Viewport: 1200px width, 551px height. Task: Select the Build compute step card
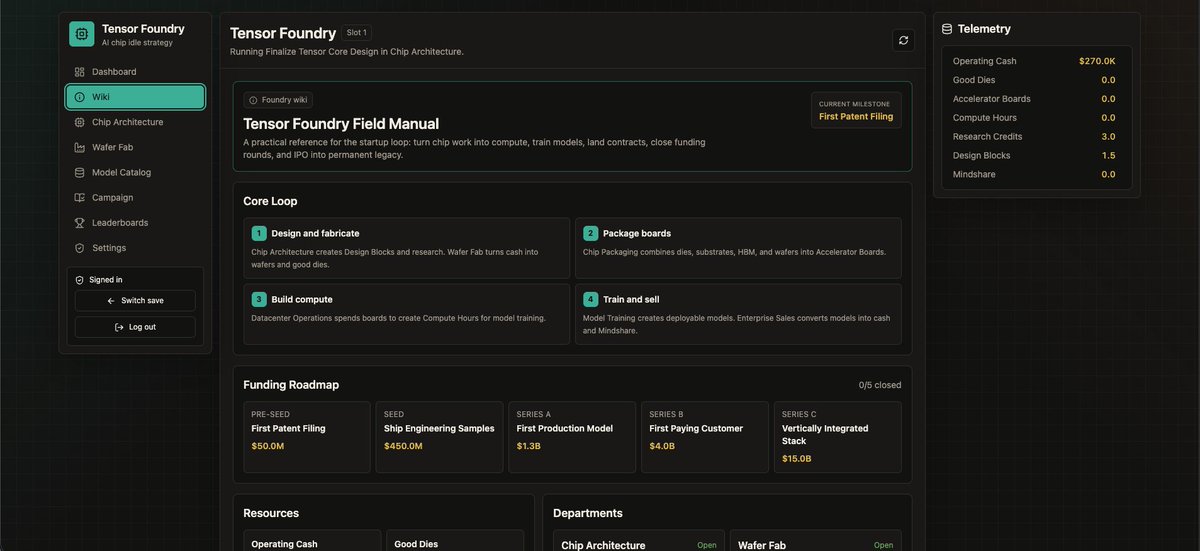pyautogui.click(x=406, y=314)
